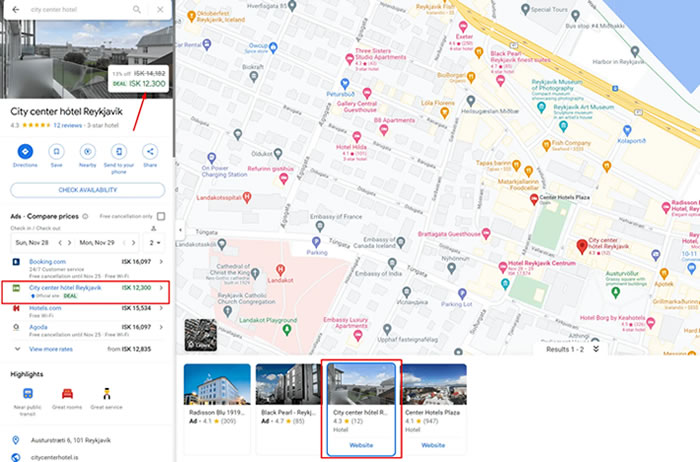Switch to satellite Layers thumbnail
Viewport: 700px width, 462px height.
[x=201, y=335]
